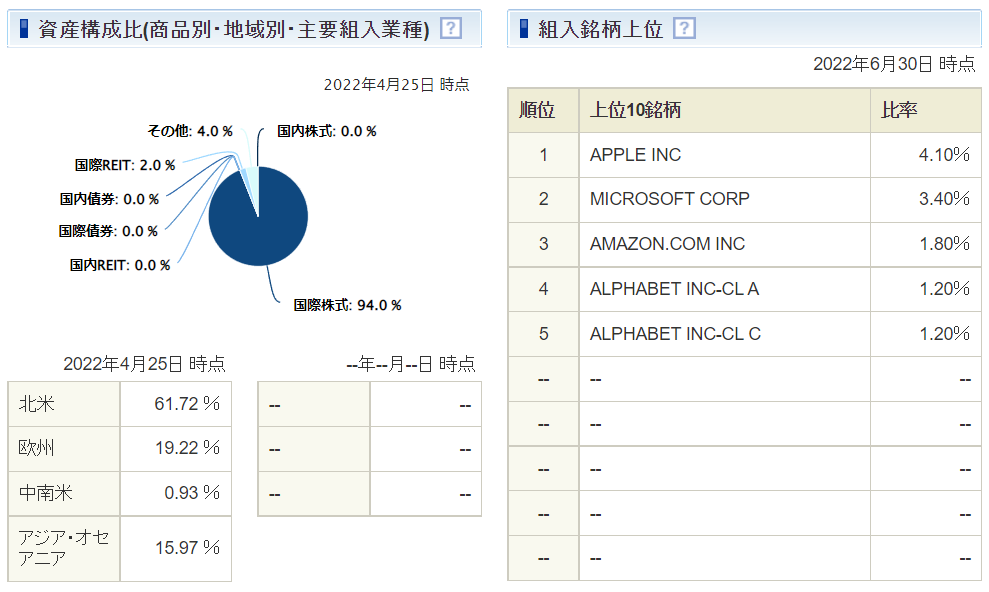The width and height of the screenshot is (989, 592).
Task: Click the その他: 4.0 % pie label
Action: (x=190, y=131)
